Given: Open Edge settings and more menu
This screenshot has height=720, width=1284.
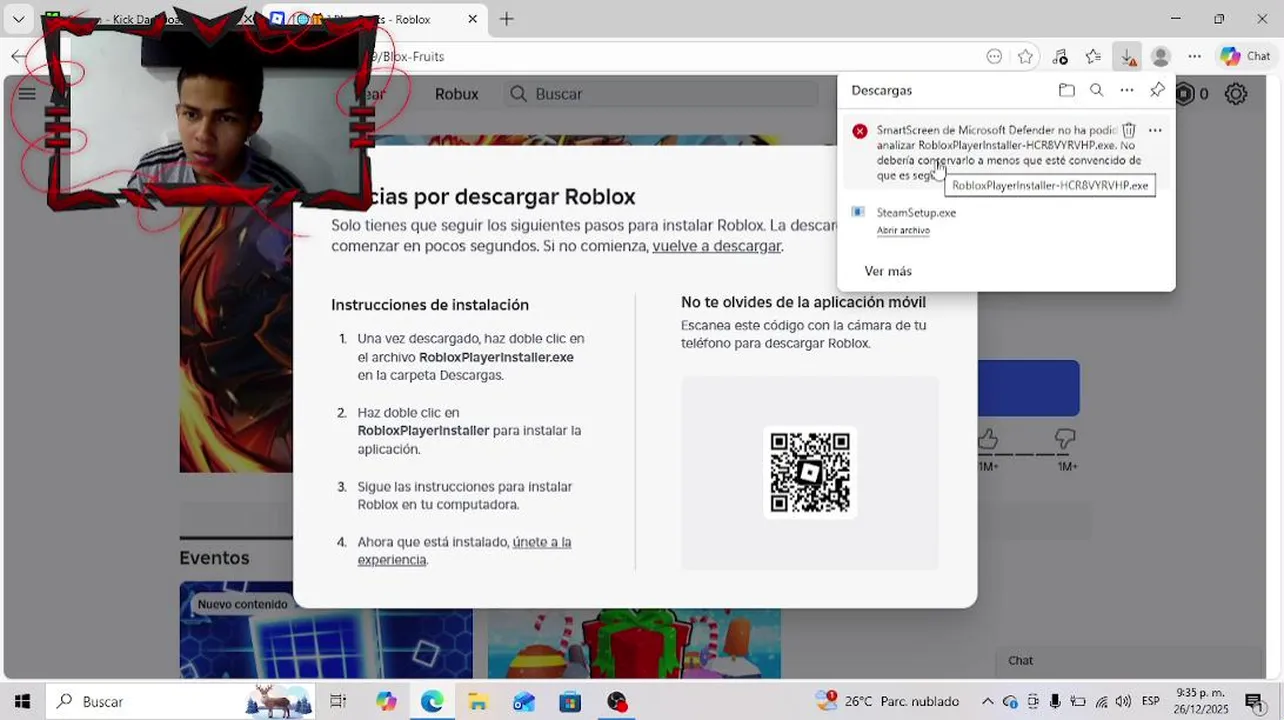Looking at the screenshot, I should tap(1194, 57).
